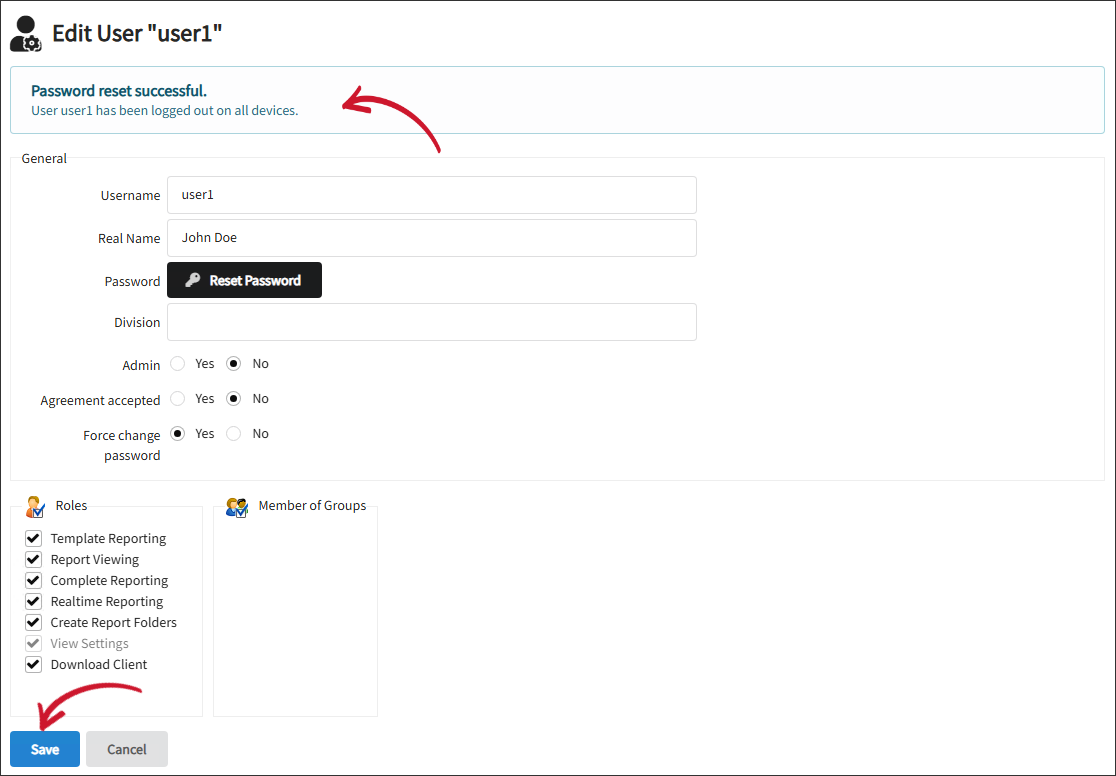
Task: Click the Agreement accepted label
Action: point(100,400)
